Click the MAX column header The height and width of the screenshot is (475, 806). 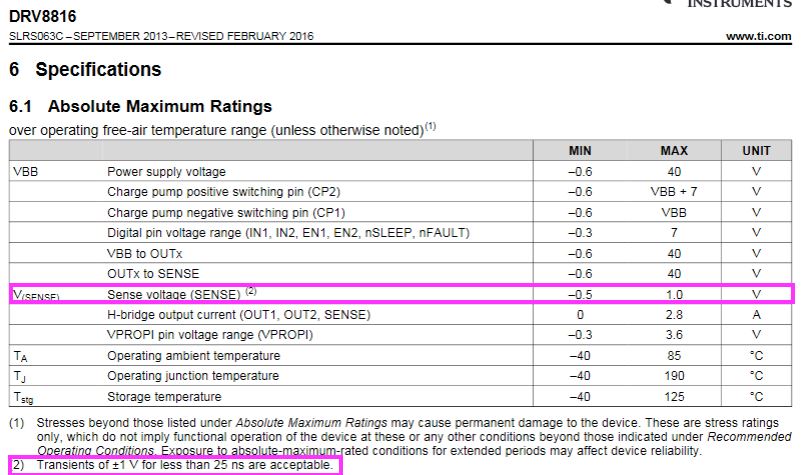[674, 151]
